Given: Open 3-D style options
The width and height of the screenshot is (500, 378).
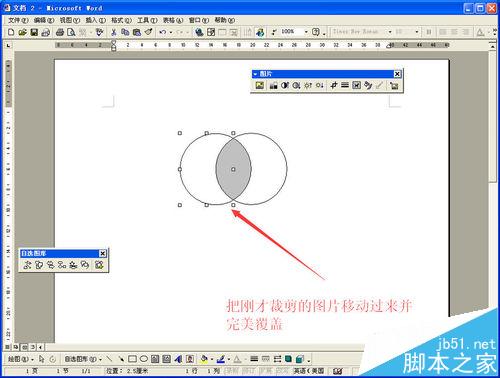Looking at the screenshot, I should coord(300,359).
